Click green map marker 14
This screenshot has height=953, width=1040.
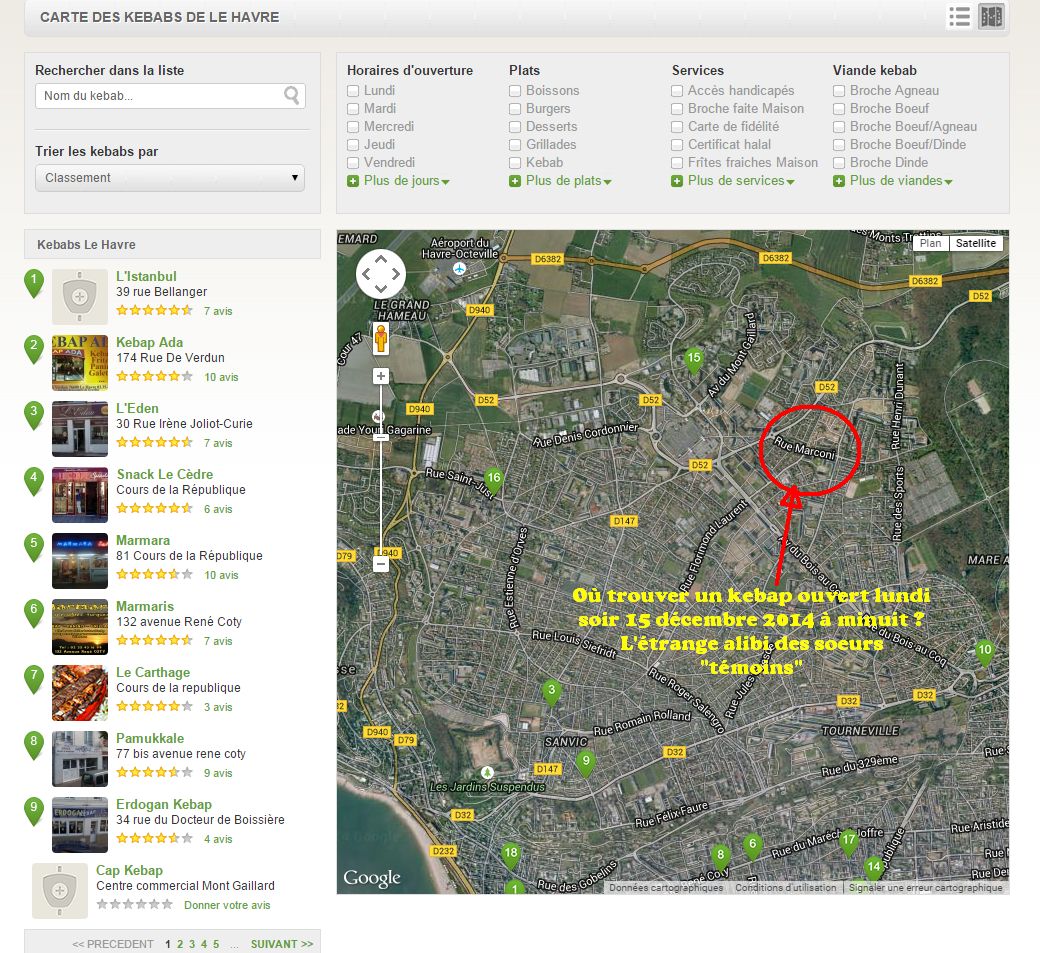pos(874,869)
